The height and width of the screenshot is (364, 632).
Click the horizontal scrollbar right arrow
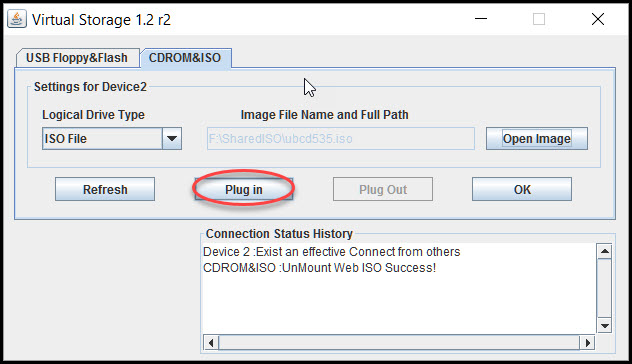tap(587, 343)
